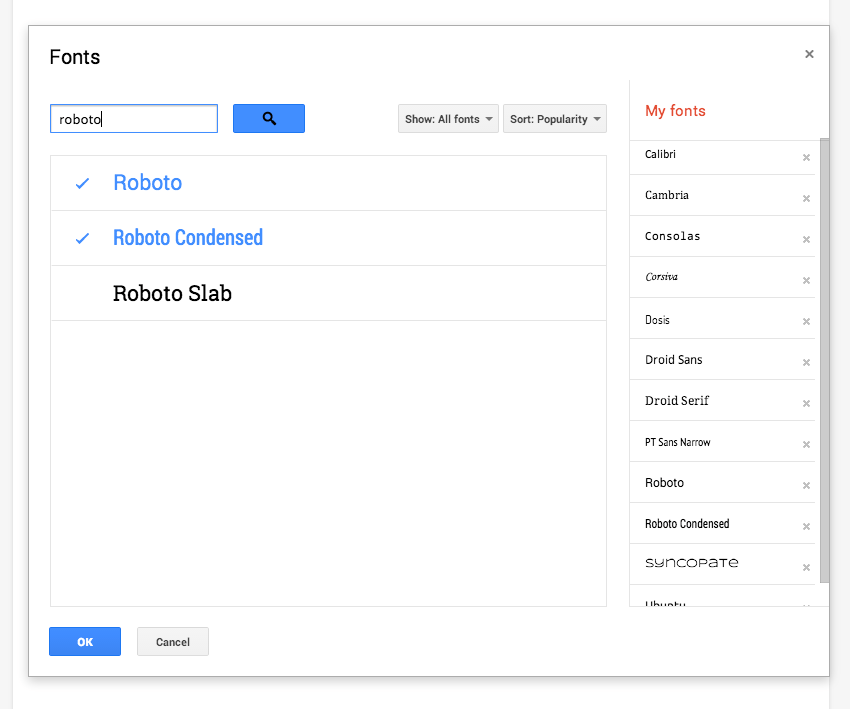The height and width of the screenshot is (709, 850).
Task: Deselect Roboto Condensed via its checkmark
Action: point(82,237)
